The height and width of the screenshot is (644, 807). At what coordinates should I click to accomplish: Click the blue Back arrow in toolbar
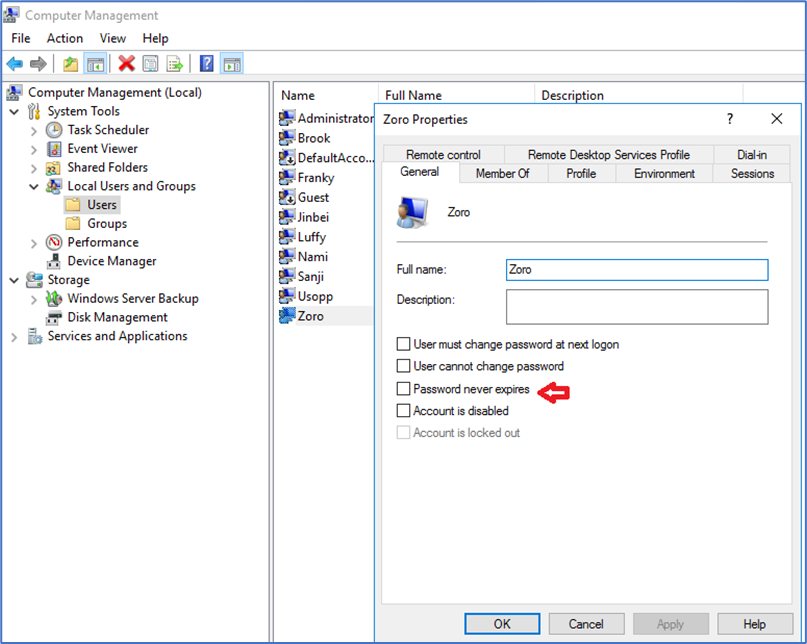[x=14, y=64]
